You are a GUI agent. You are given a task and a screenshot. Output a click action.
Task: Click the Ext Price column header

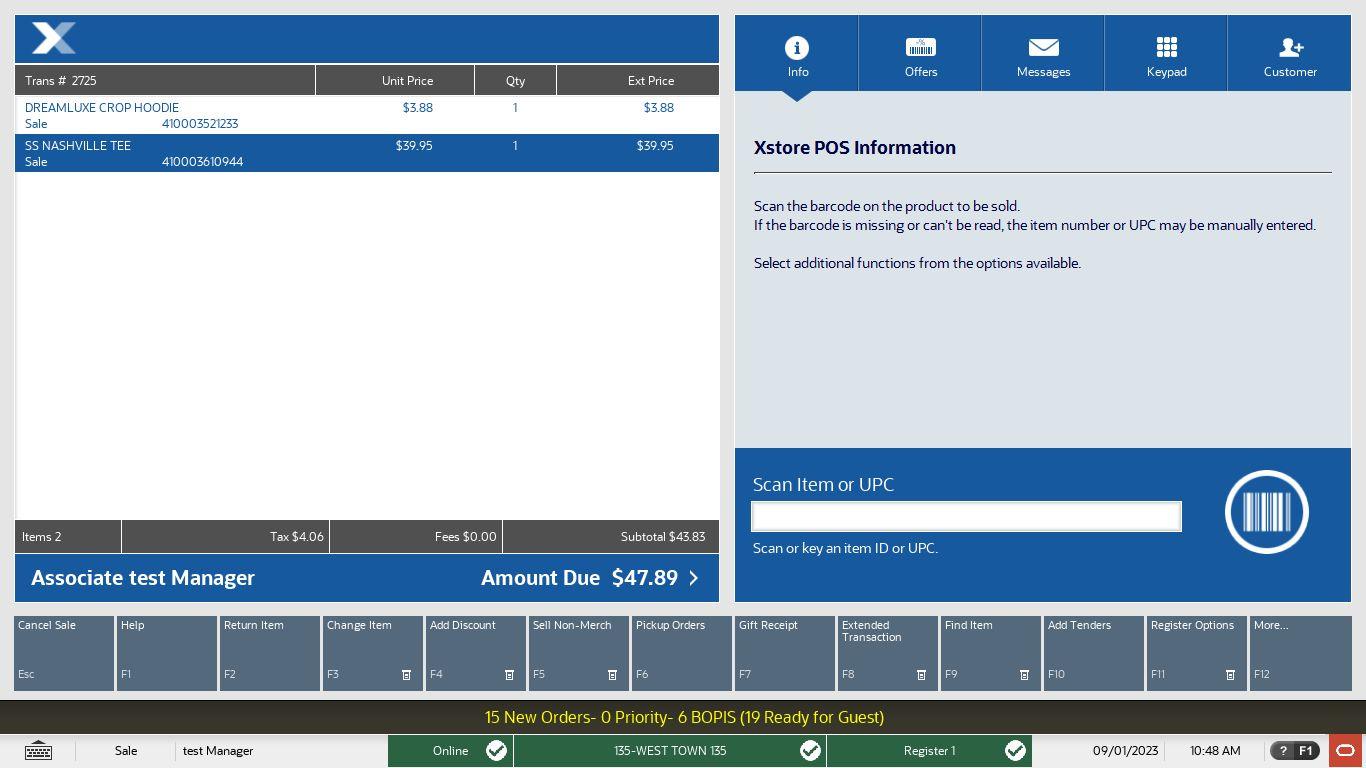click(x=638, y=80)
